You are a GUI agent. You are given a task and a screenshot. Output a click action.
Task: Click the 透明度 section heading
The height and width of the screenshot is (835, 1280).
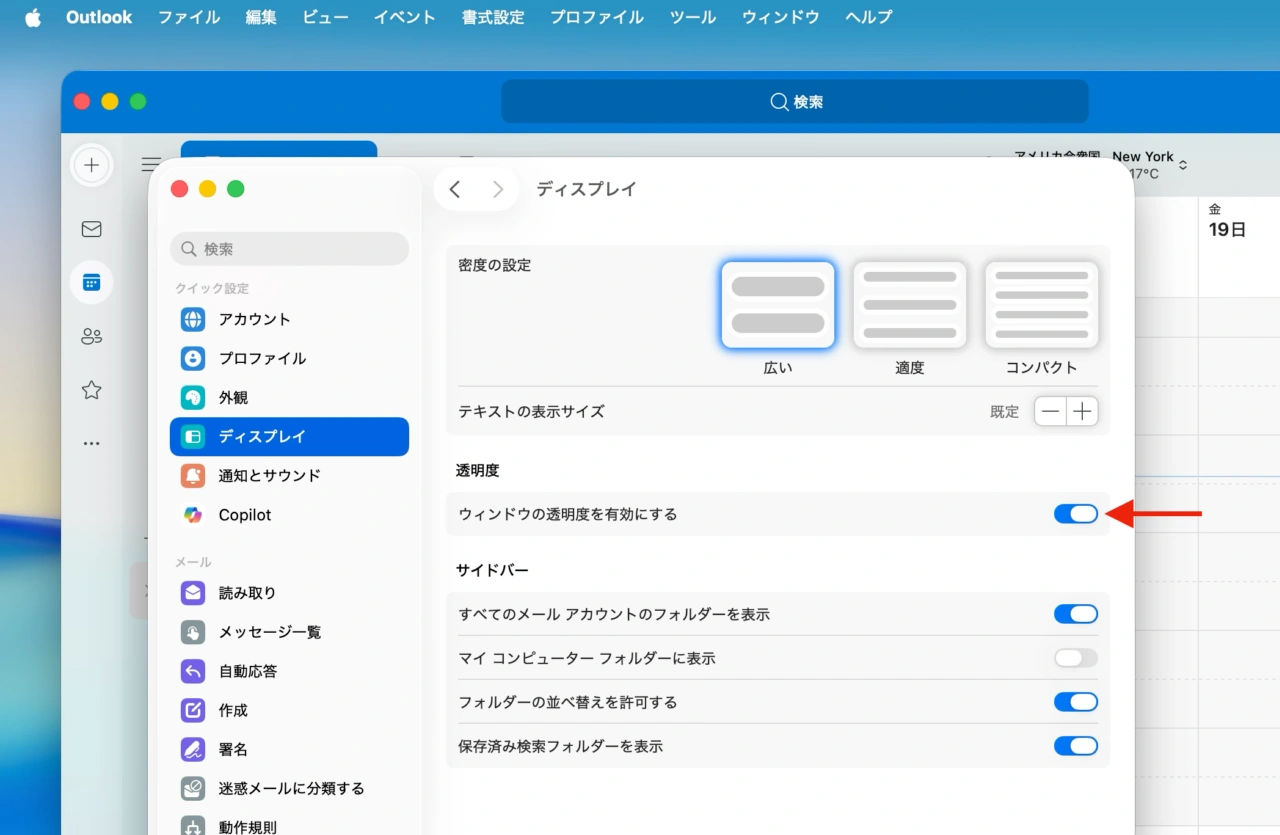(477, 470)
